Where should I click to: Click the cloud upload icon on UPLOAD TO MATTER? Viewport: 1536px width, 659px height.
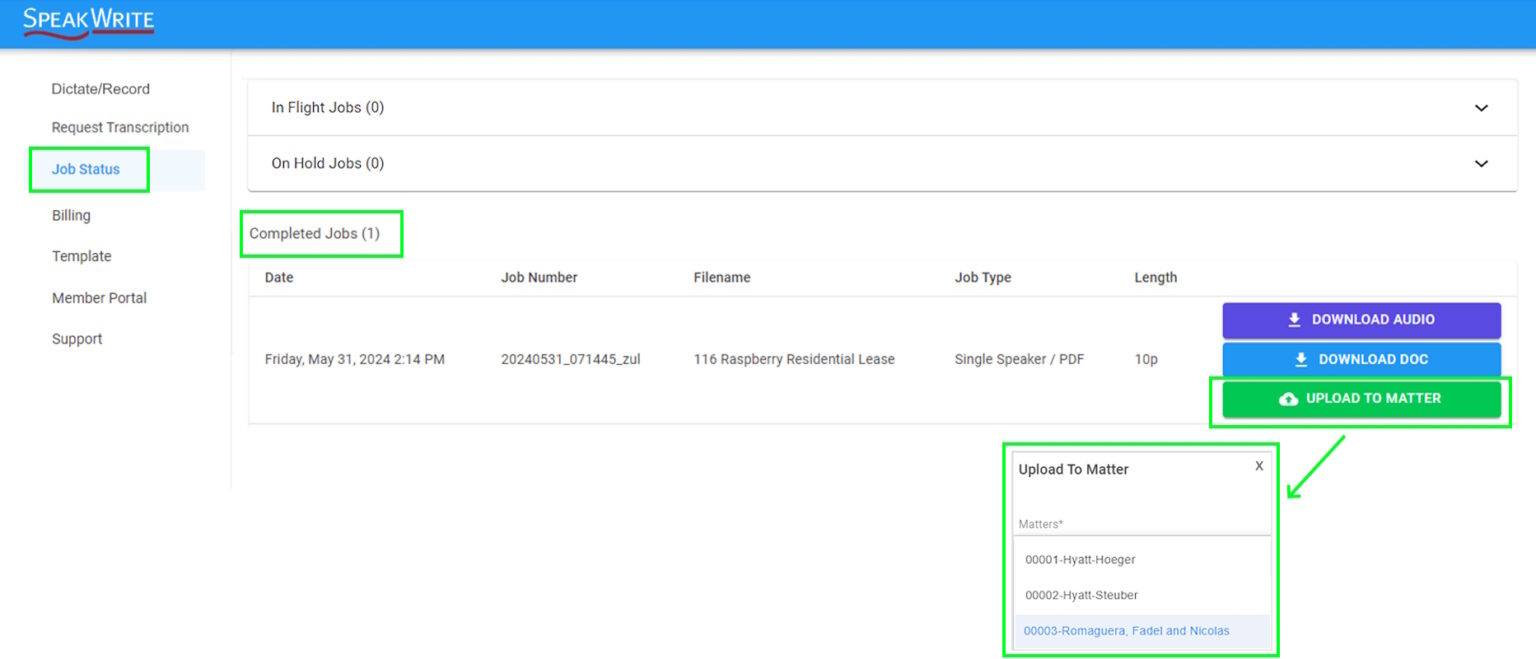[1290, 397]
